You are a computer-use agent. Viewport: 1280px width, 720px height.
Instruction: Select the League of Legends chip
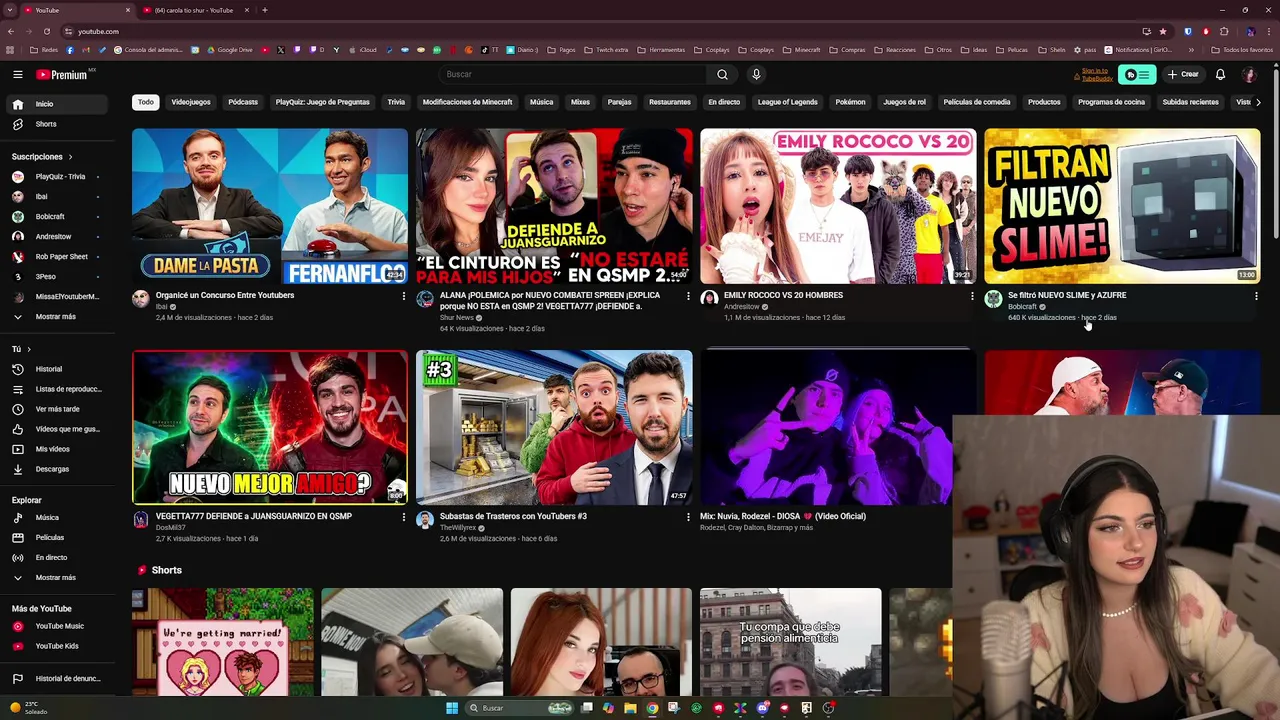787,102
